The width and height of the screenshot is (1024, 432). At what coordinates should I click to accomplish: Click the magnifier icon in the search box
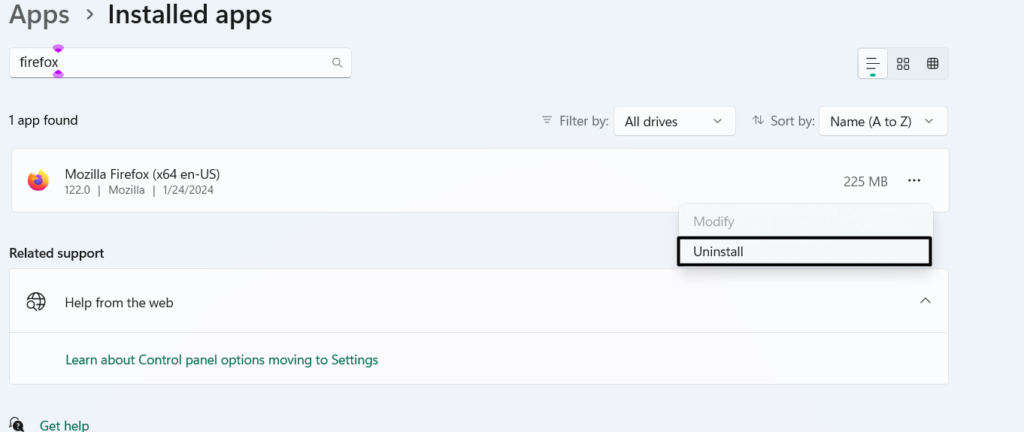[337, 62]
